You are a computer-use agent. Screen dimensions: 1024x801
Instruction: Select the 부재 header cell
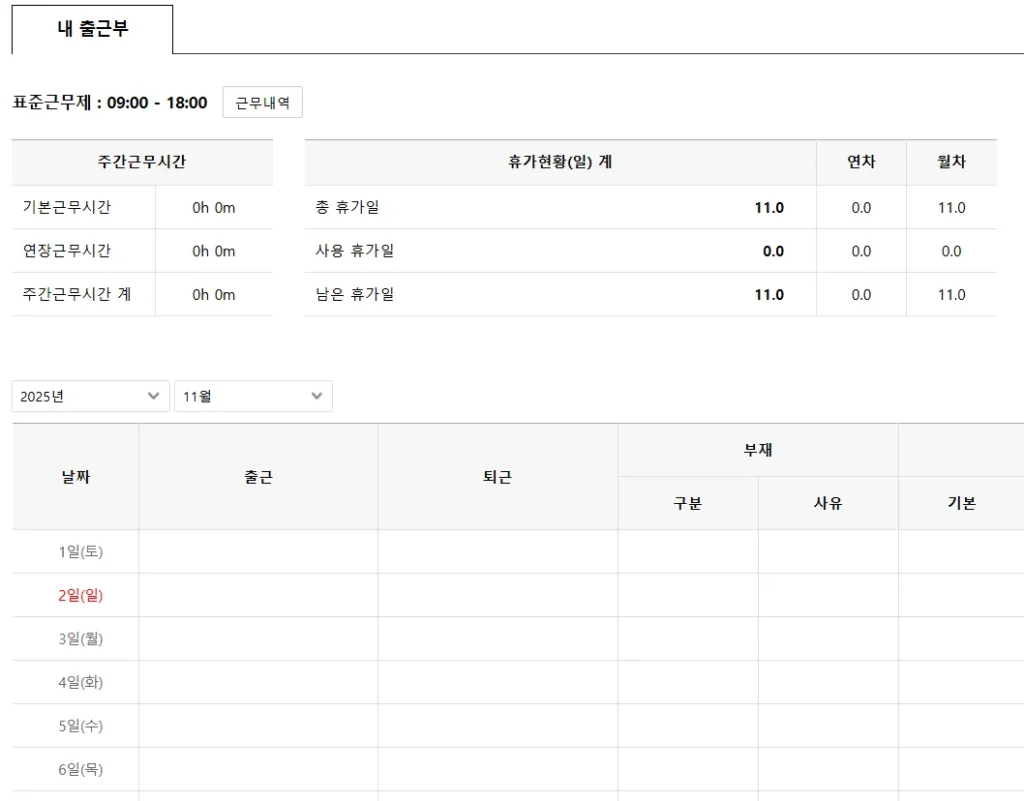pyautogui.click(x=757, y=450)
